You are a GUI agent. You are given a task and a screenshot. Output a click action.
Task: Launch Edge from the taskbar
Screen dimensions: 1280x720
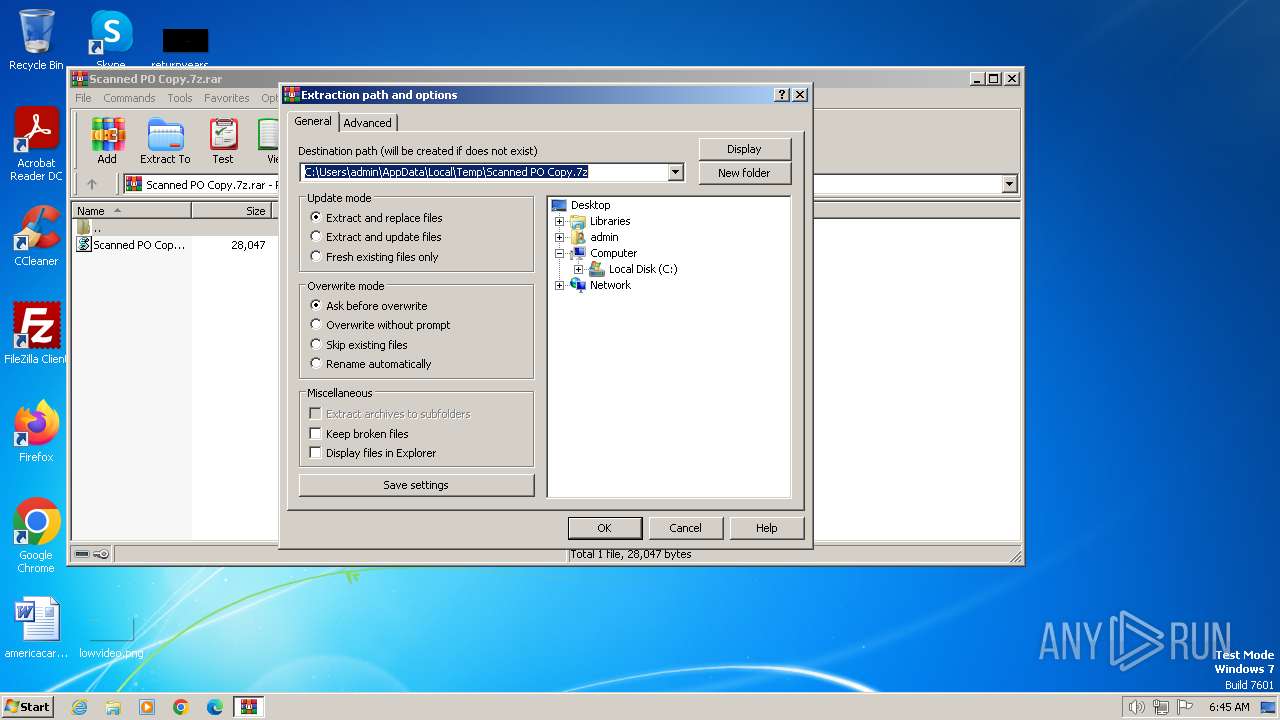point(215,707)
